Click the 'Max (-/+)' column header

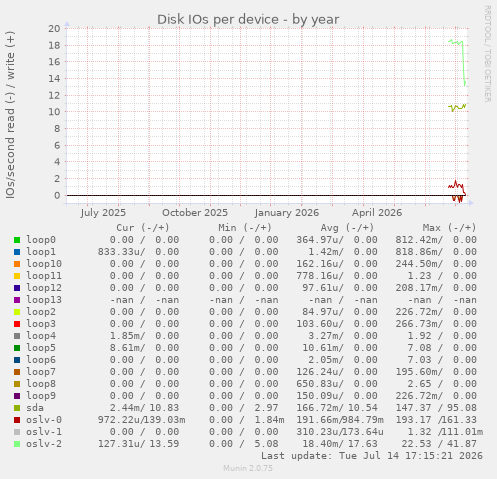click(450, 228)
